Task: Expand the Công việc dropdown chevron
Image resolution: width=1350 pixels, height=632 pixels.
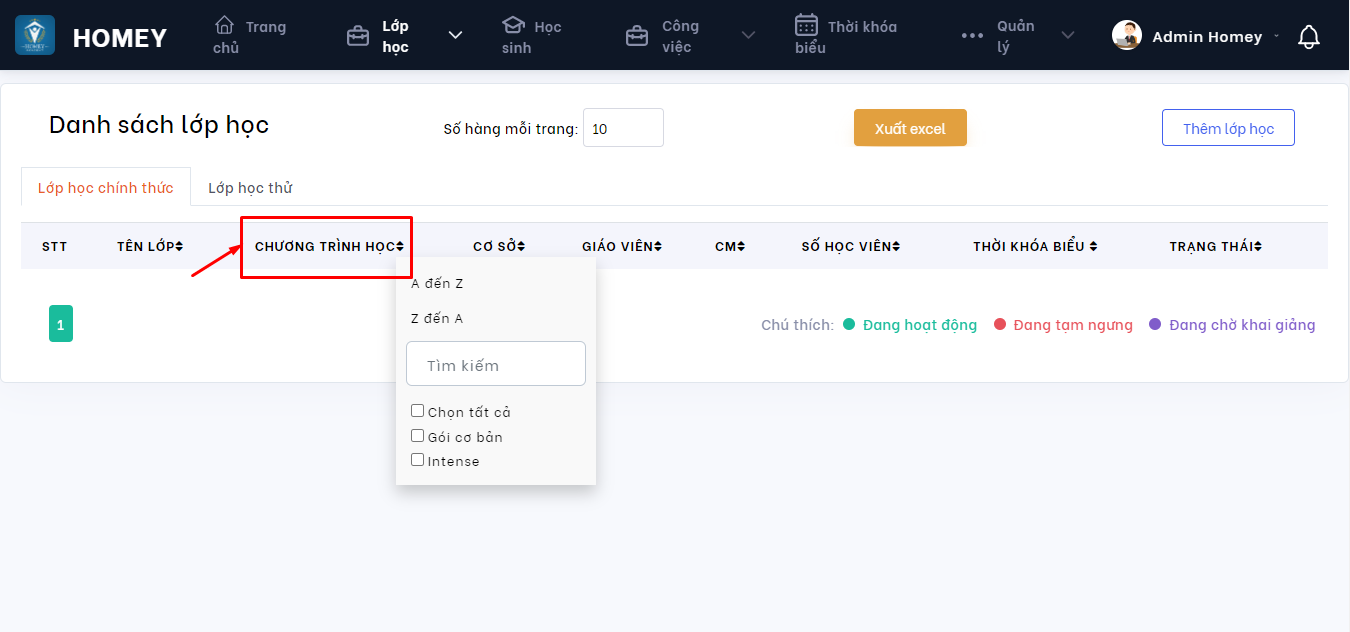Action: 748,36
